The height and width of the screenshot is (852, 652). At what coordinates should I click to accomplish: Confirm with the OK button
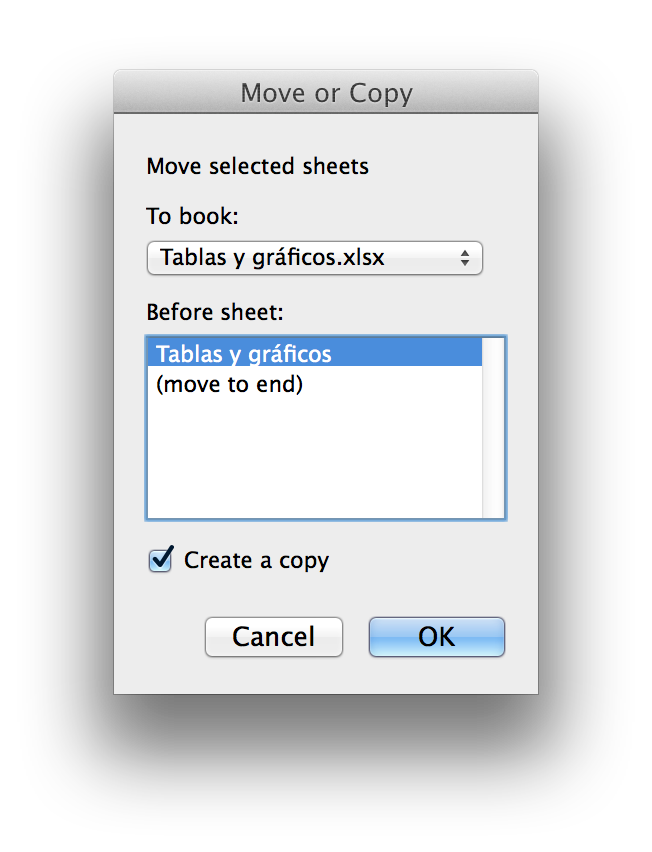coord(436,637)
